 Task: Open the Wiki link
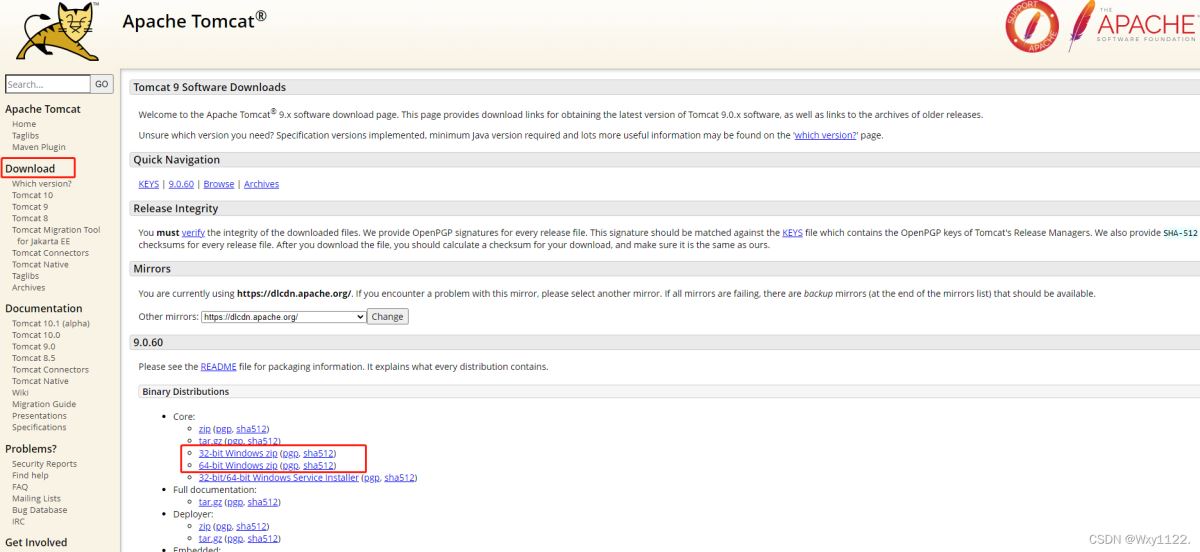pyautogui.click(x=20, y=393)
